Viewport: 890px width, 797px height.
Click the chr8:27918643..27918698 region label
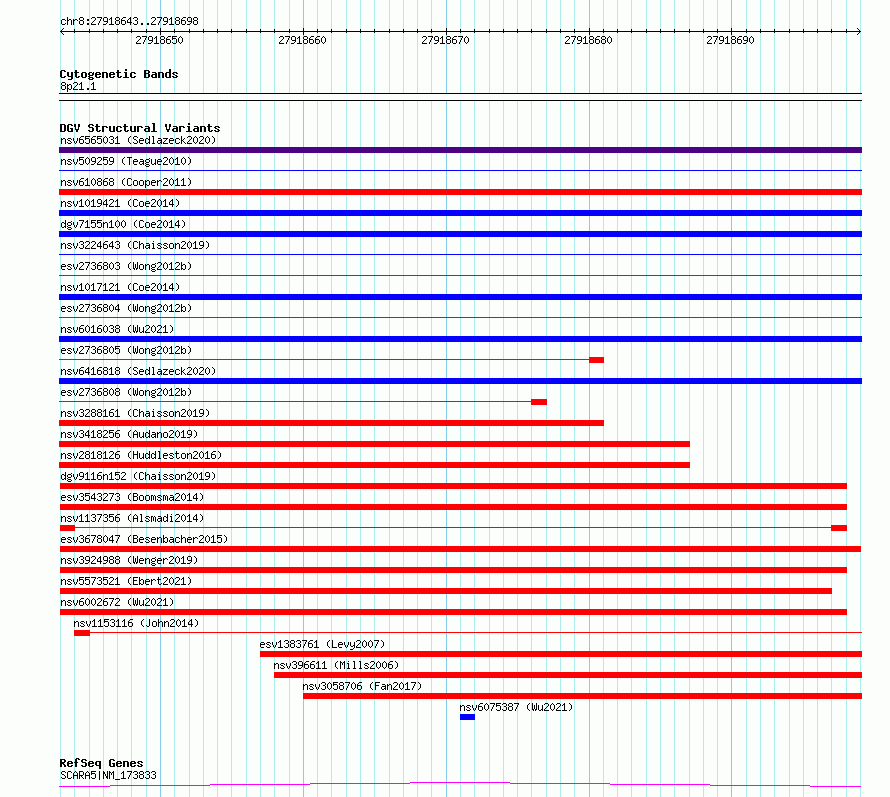[129, 21]
